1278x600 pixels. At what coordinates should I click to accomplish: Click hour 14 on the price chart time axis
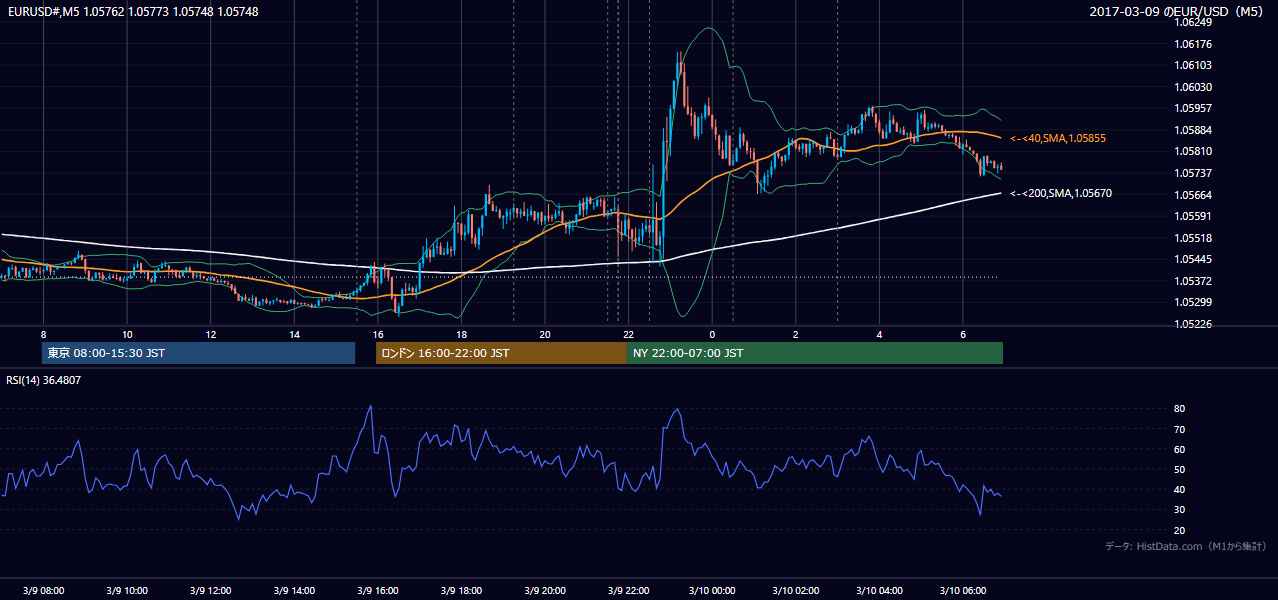tap(294, 334)
